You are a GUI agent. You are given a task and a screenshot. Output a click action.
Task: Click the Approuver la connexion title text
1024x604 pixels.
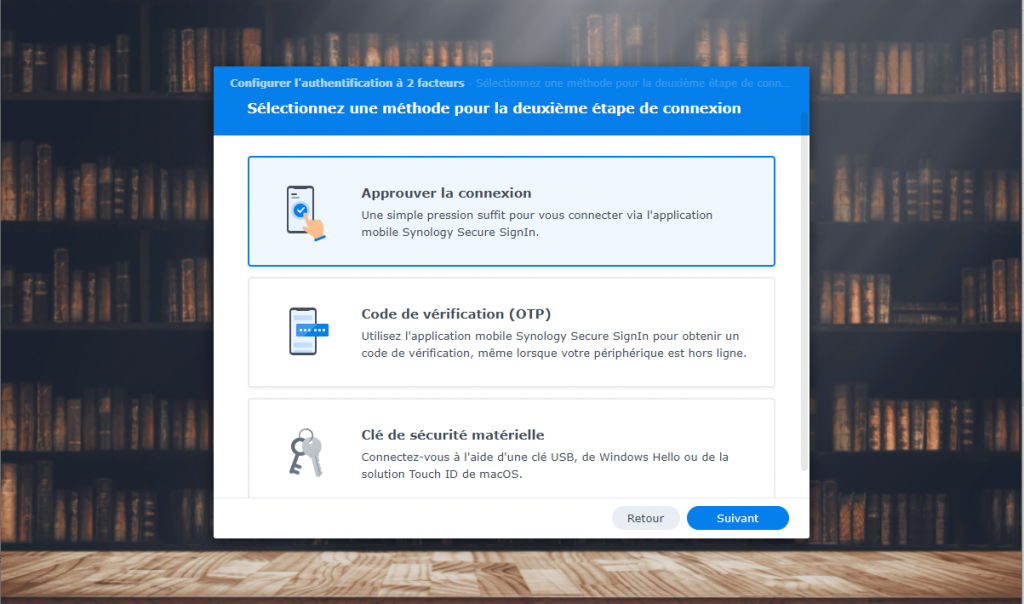point(446,193)
